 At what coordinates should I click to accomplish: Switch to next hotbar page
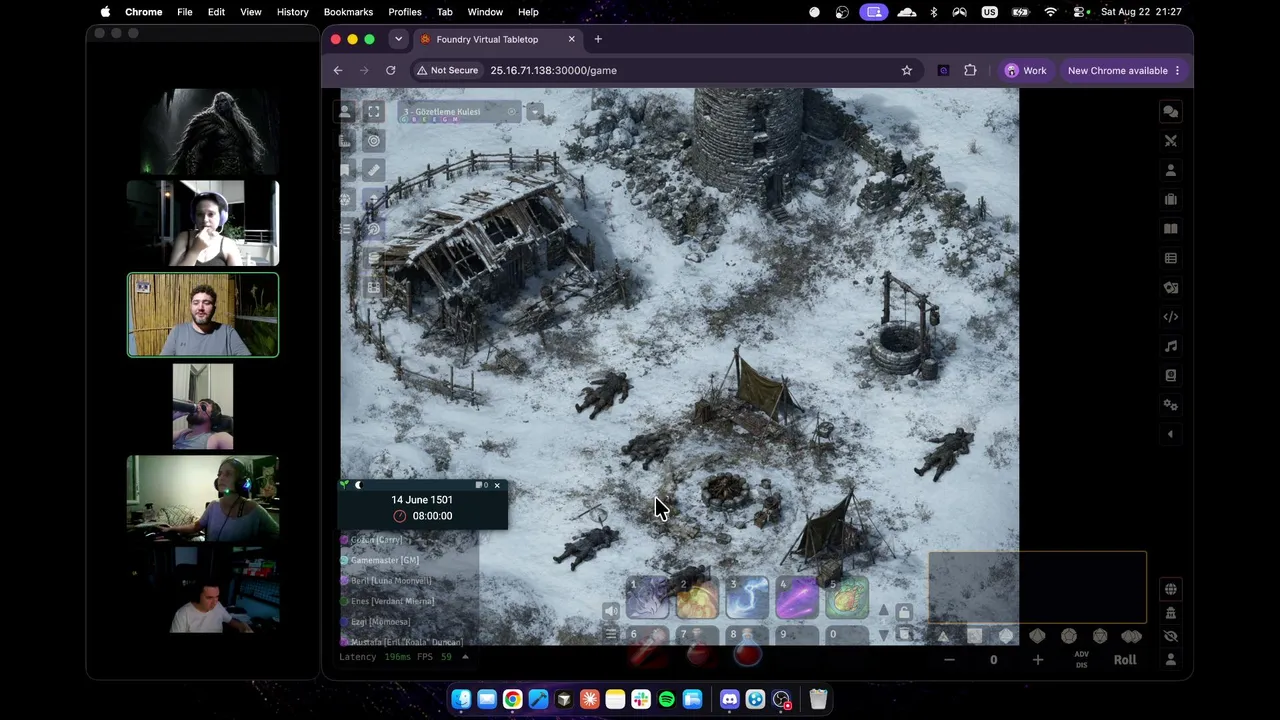[x=883, y=635]
